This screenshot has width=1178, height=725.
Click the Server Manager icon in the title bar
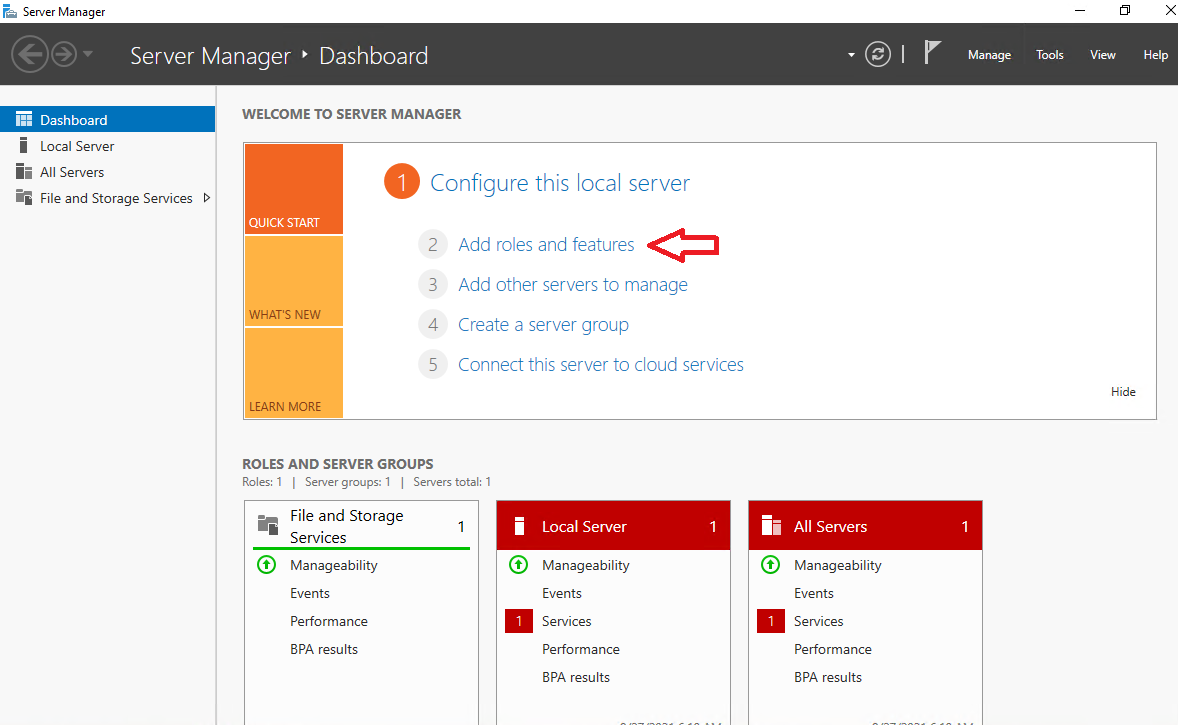(x=12, y=11)
